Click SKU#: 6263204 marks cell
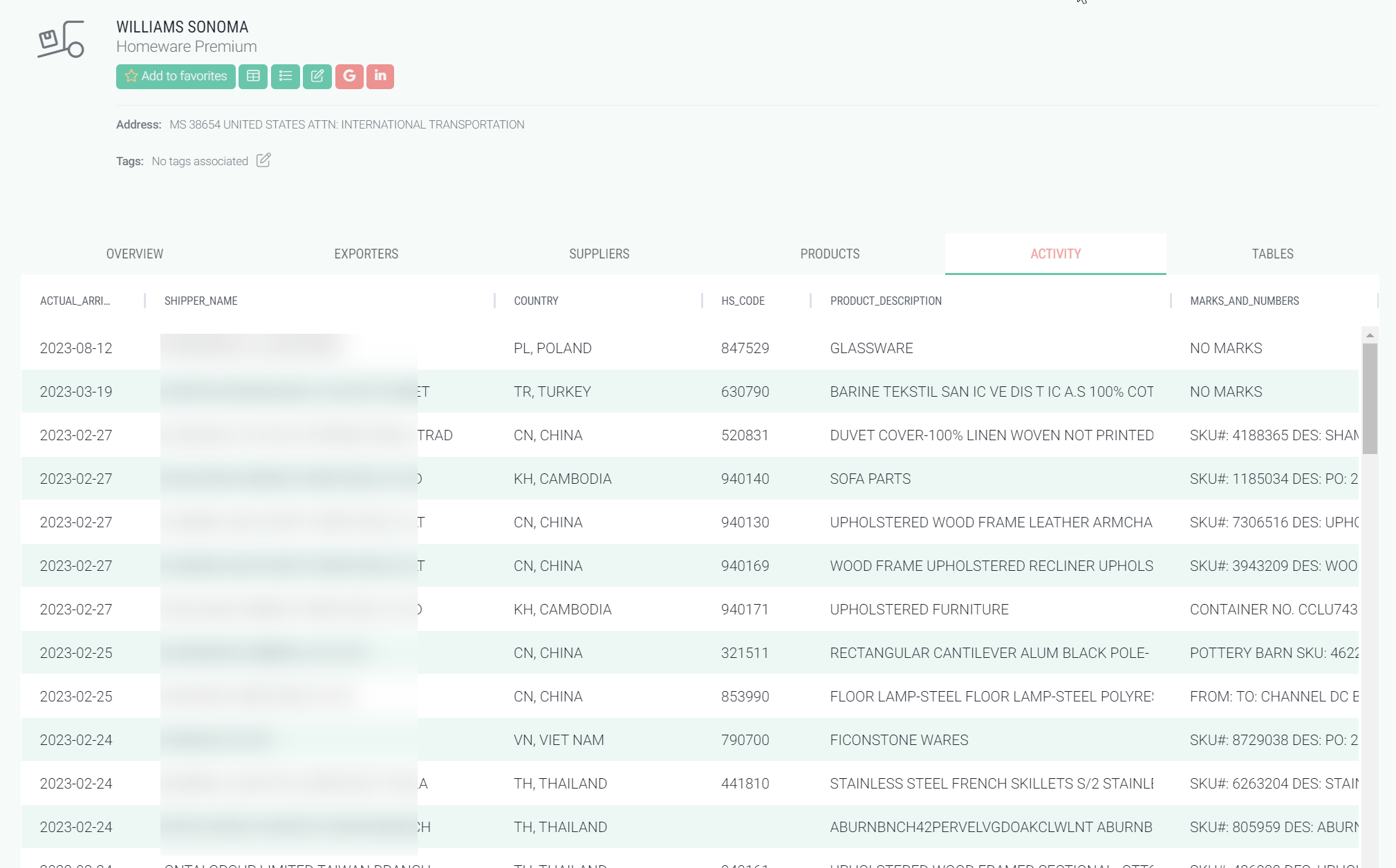Screen dimensions: 1396x868 click(x=1274, y=784)
